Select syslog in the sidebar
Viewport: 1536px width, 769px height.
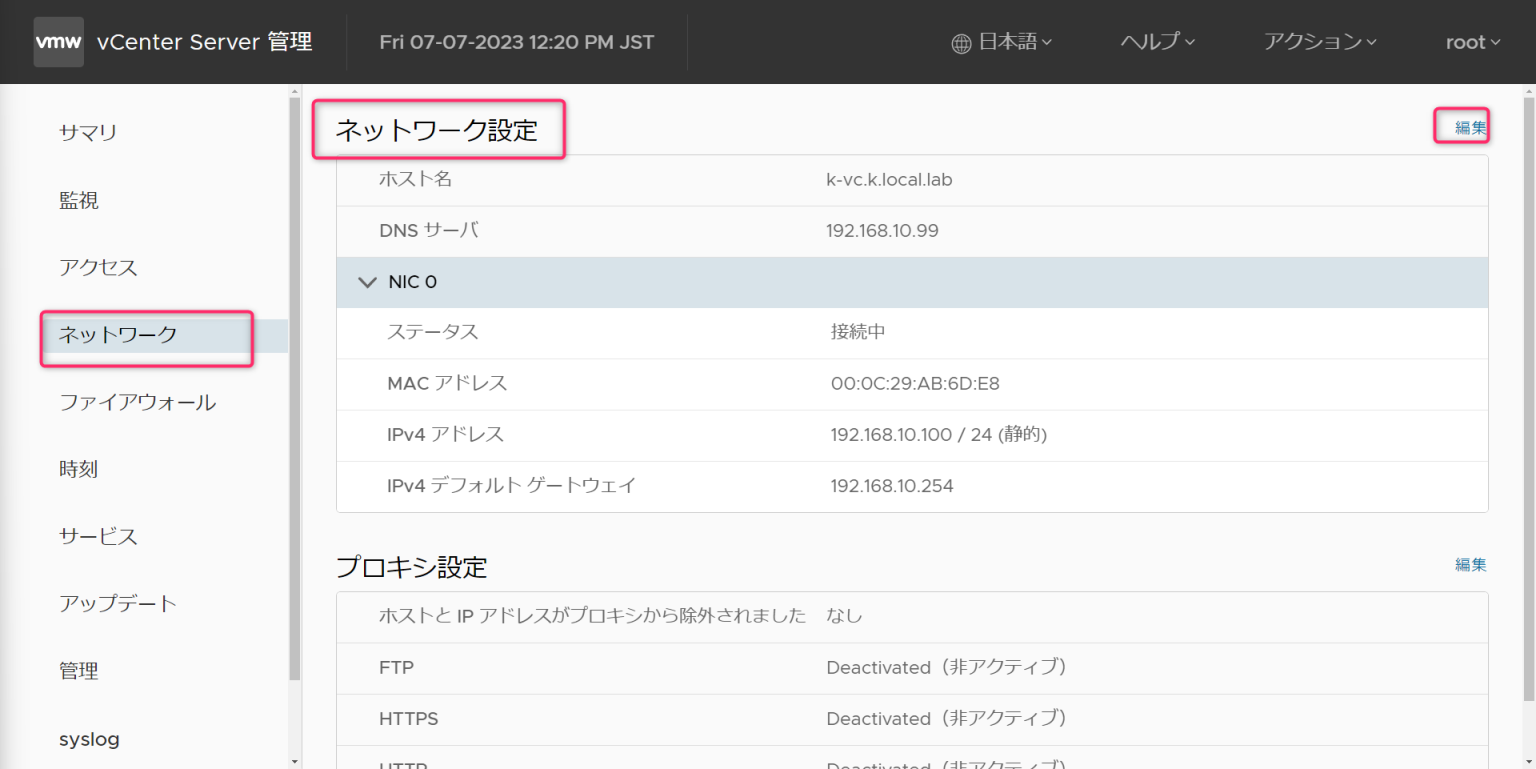(89, 738)
